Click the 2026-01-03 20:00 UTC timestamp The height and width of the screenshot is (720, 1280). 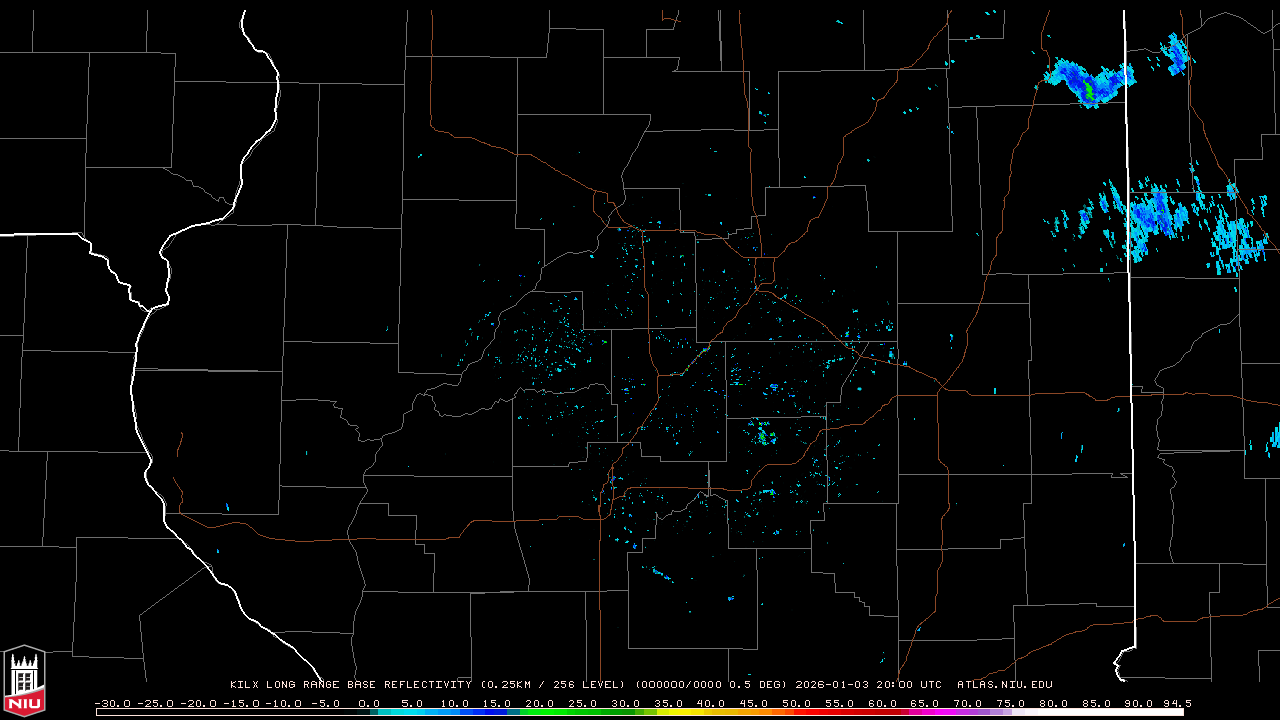[868, 685]
